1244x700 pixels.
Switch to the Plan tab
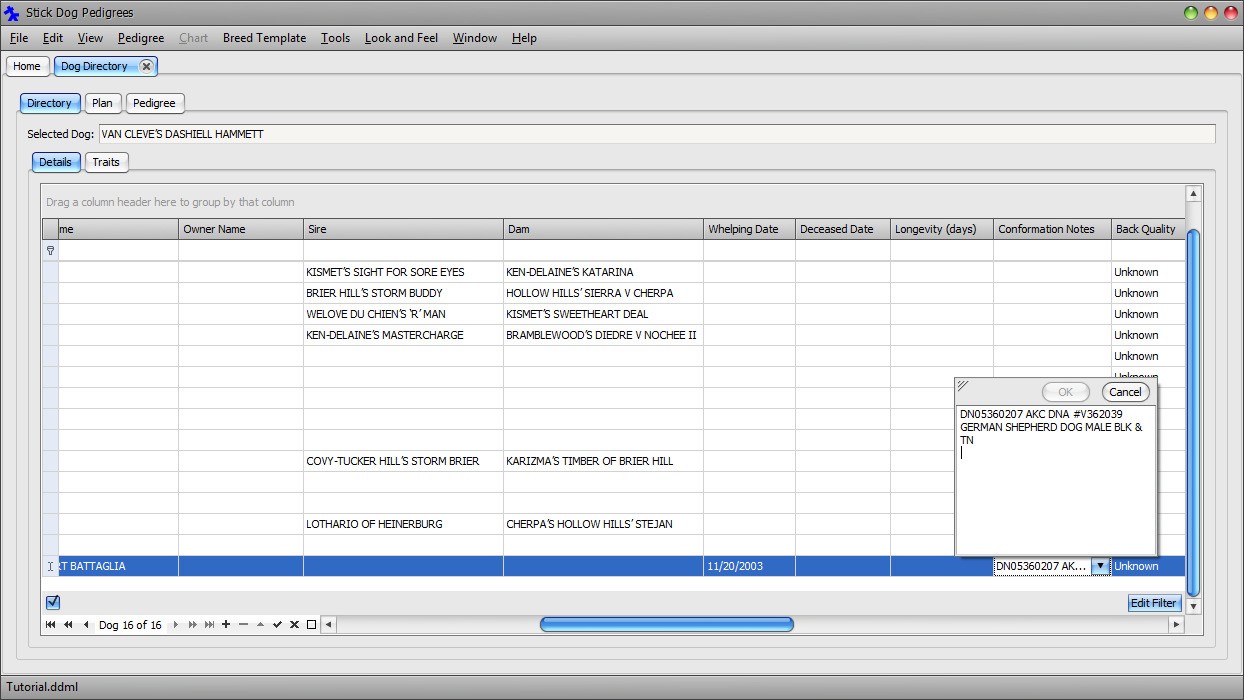click(102, 103)
